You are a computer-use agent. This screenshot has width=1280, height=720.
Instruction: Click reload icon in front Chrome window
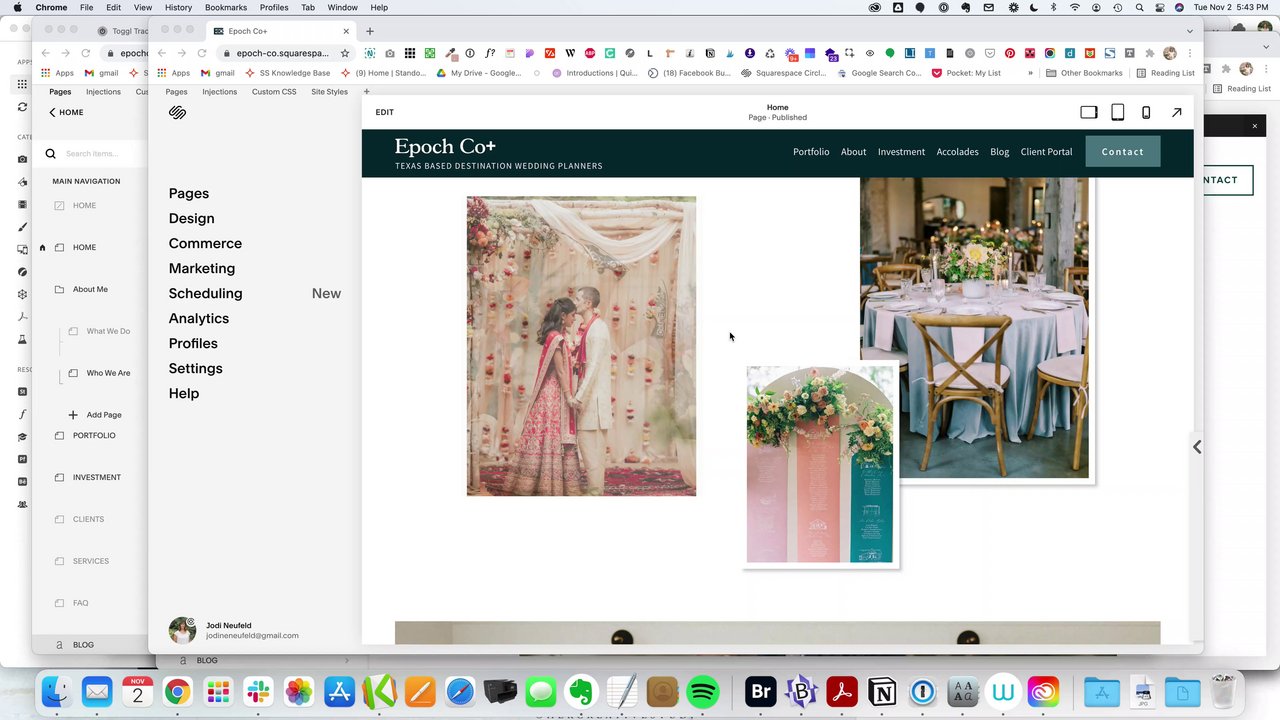pyautogui.click(x=202, y=53)
